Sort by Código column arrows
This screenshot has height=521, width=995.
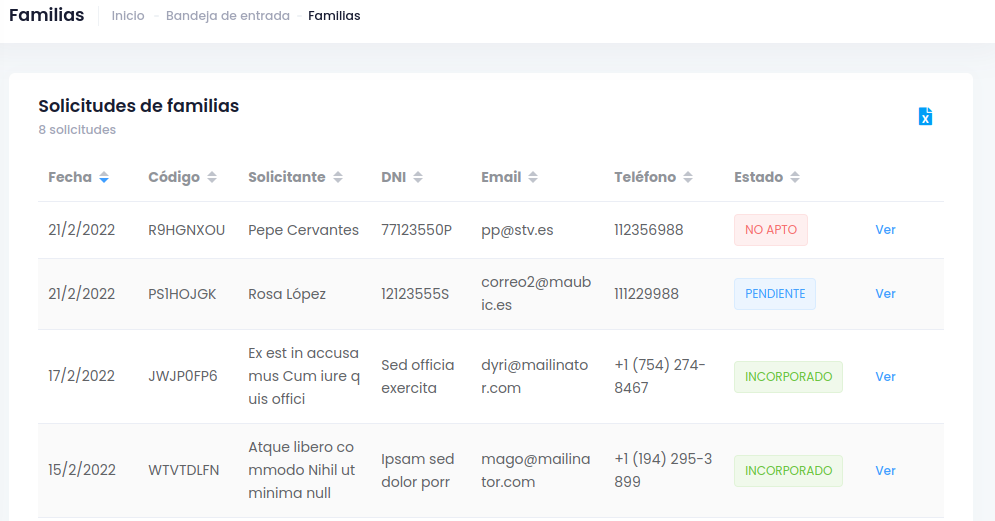click(211, 177)
